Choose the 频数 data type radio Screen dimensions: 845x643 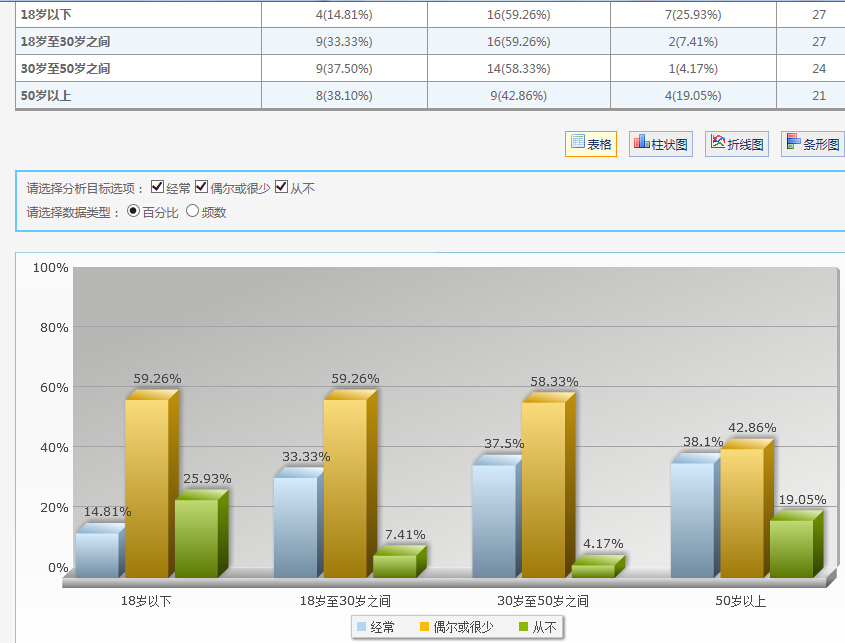pyautogui.click(x=192, y=211)
